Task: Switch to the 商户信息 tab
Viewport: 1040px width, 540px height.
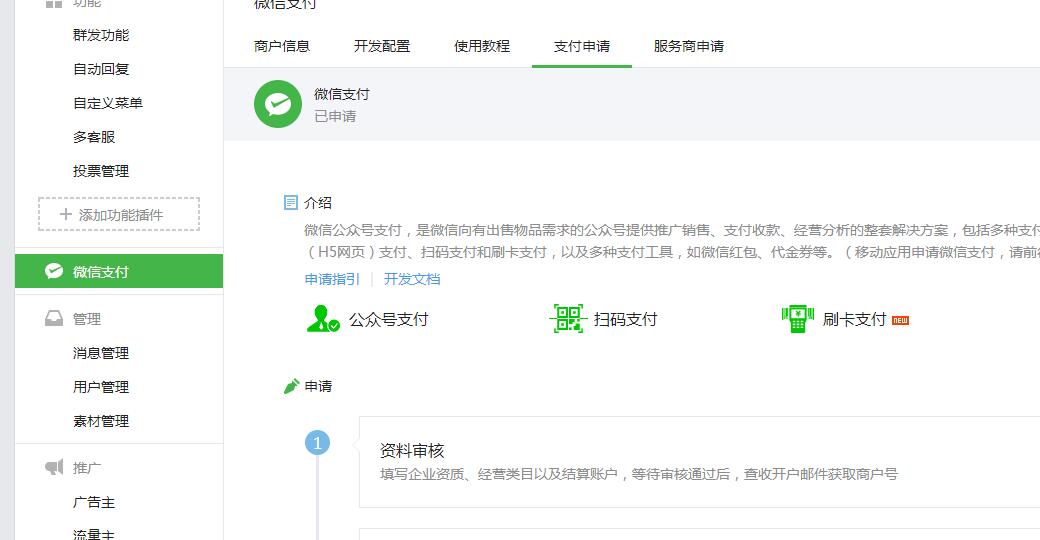Action: point(282,46)
